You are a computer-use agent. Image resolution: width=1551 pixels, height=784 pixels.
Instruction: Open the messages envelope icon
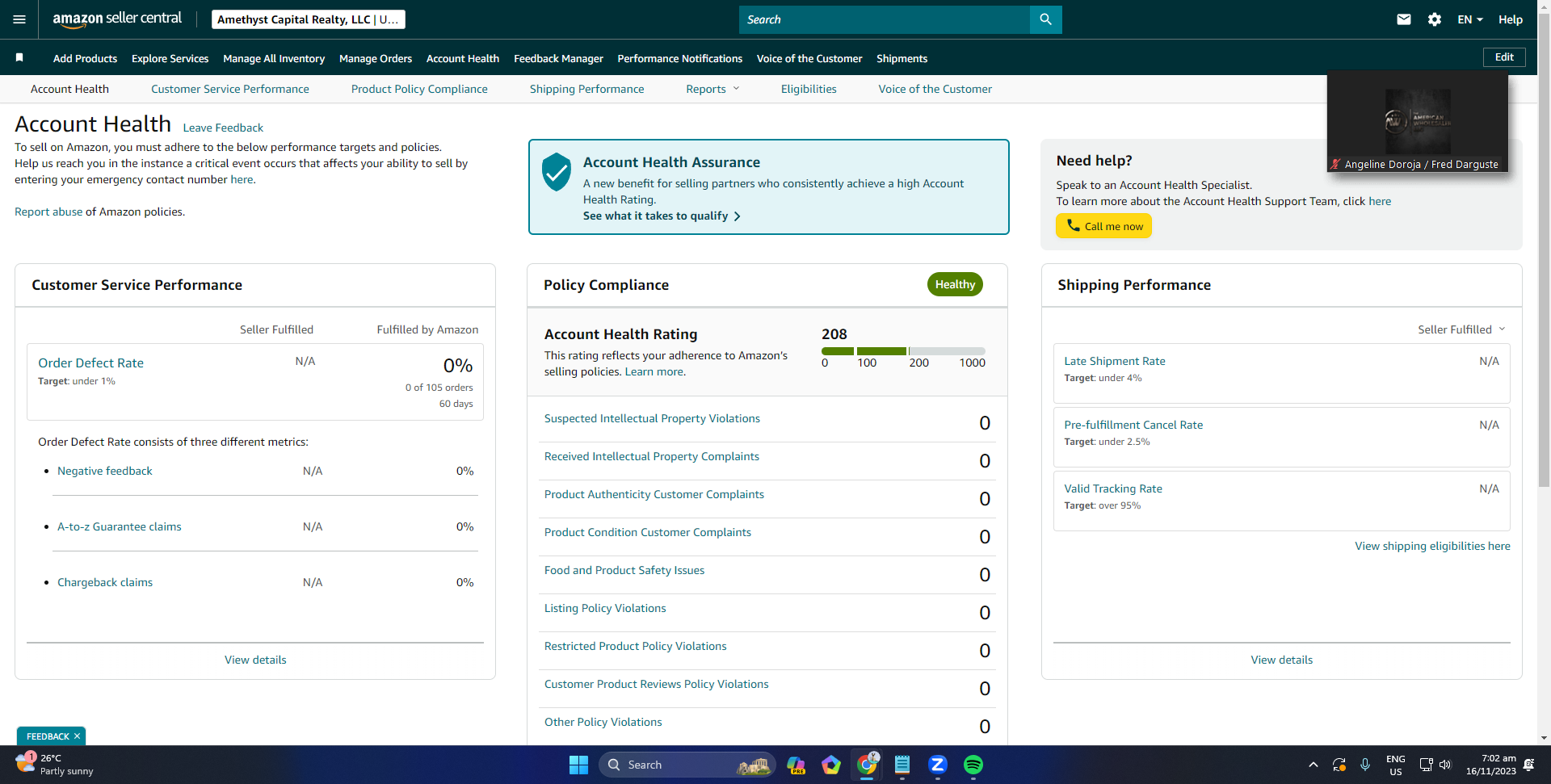pos(1404,19)
